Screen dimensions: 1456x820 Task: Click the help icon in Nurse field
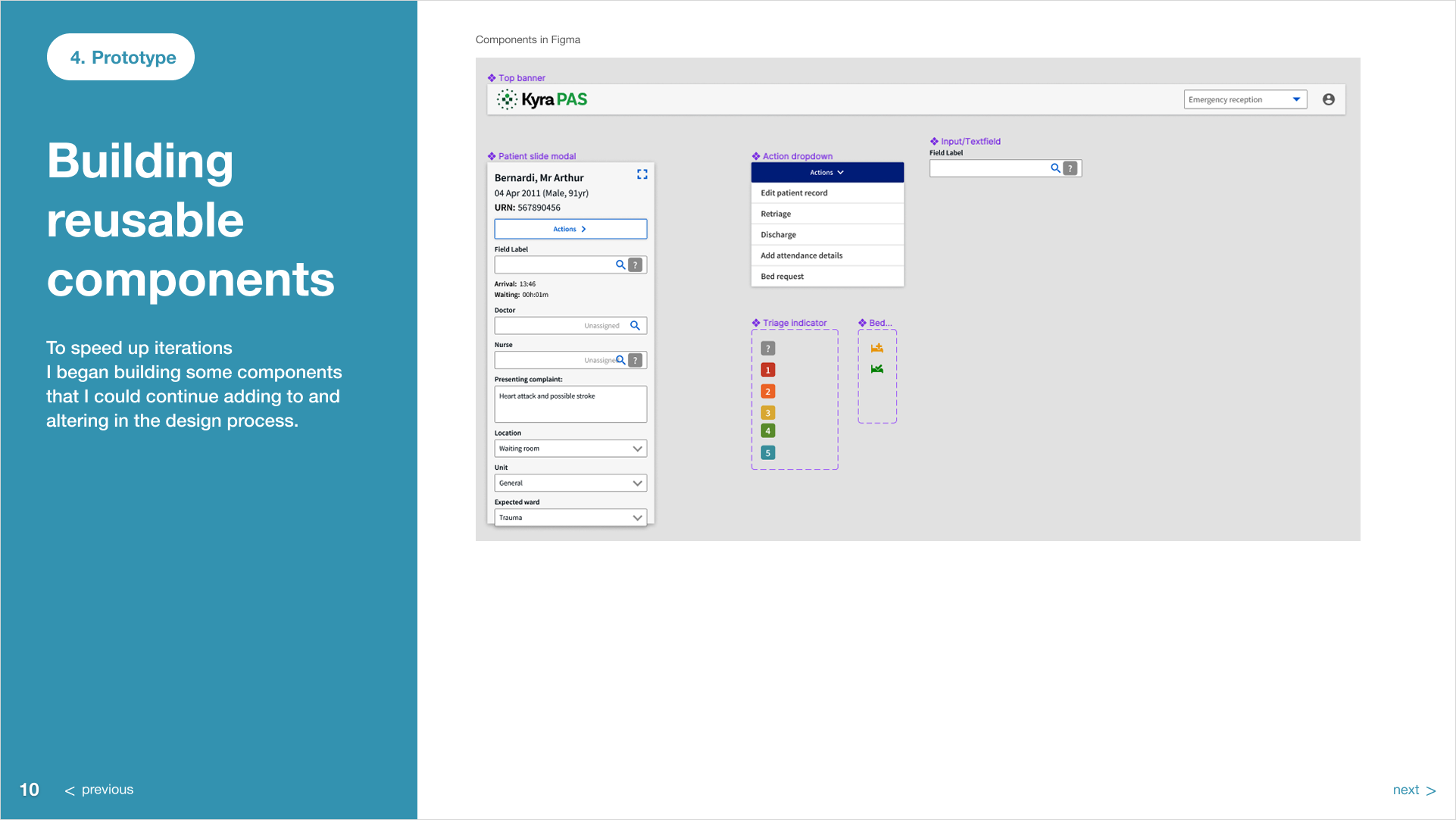(636, 360)
